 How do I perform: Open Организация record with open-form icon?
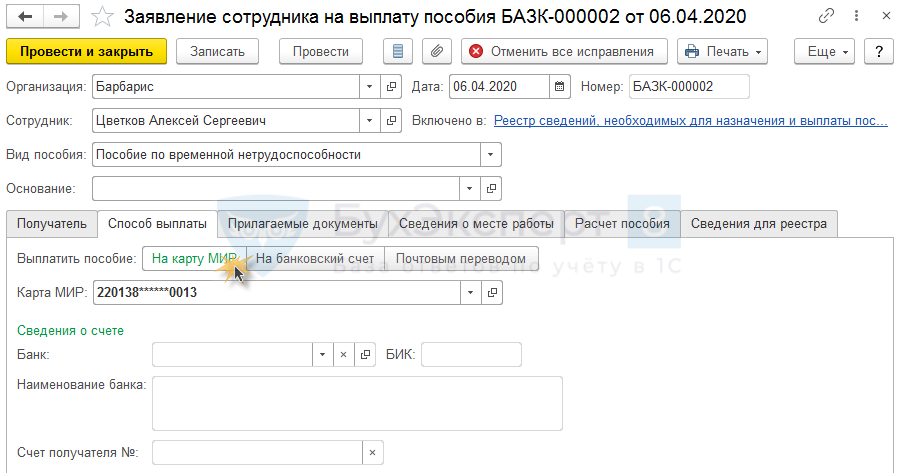coord(391,87)
